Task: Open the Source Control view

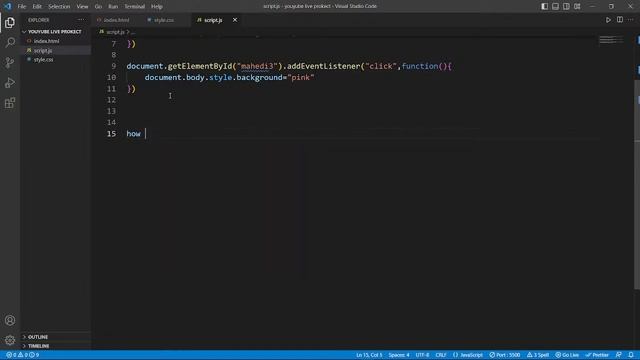Action: [x=10, y=62]
